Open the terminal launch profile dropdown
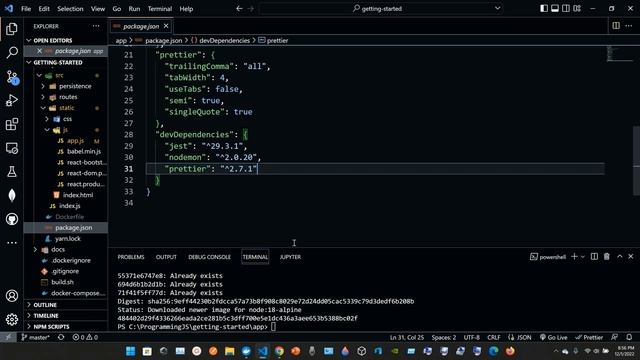 coord(583,257)
